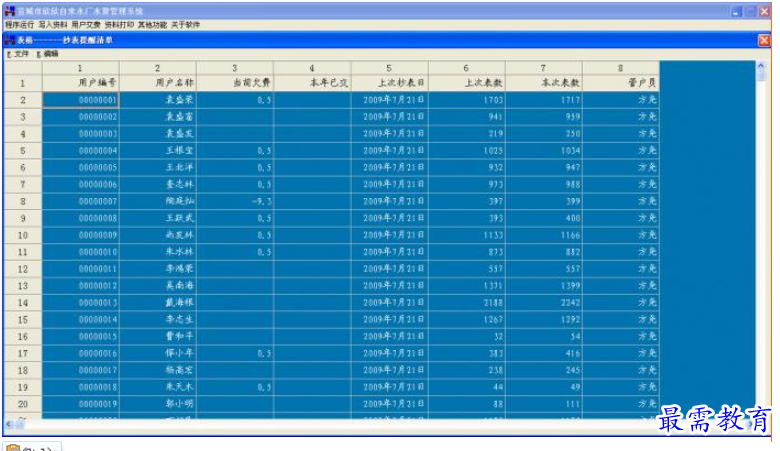Open the 文件 menu in table window
Viewport: 780px width, 451px height.
coord(18,54)
